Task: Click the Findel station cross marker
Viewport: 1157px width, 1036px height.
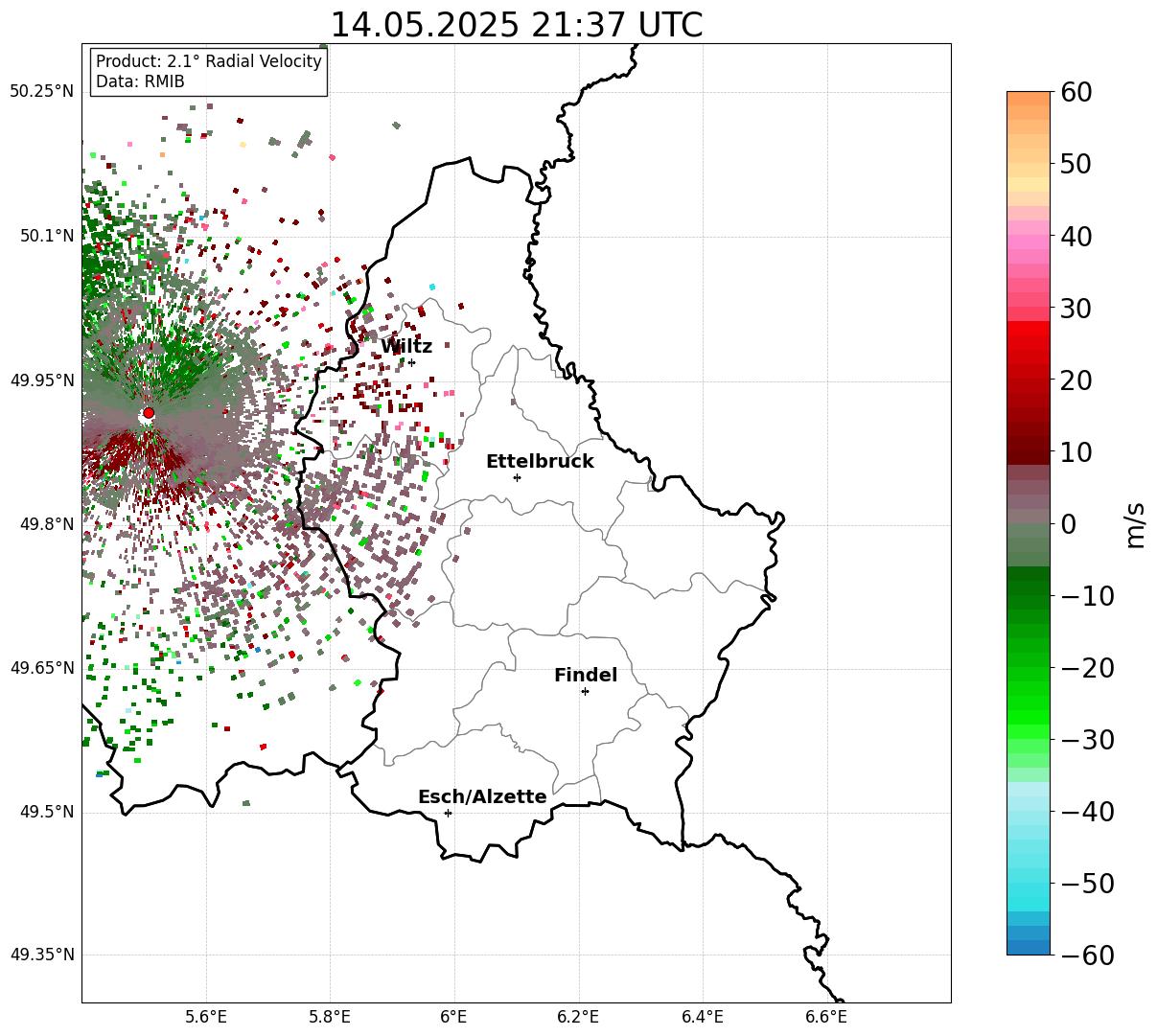Action: 585,691
